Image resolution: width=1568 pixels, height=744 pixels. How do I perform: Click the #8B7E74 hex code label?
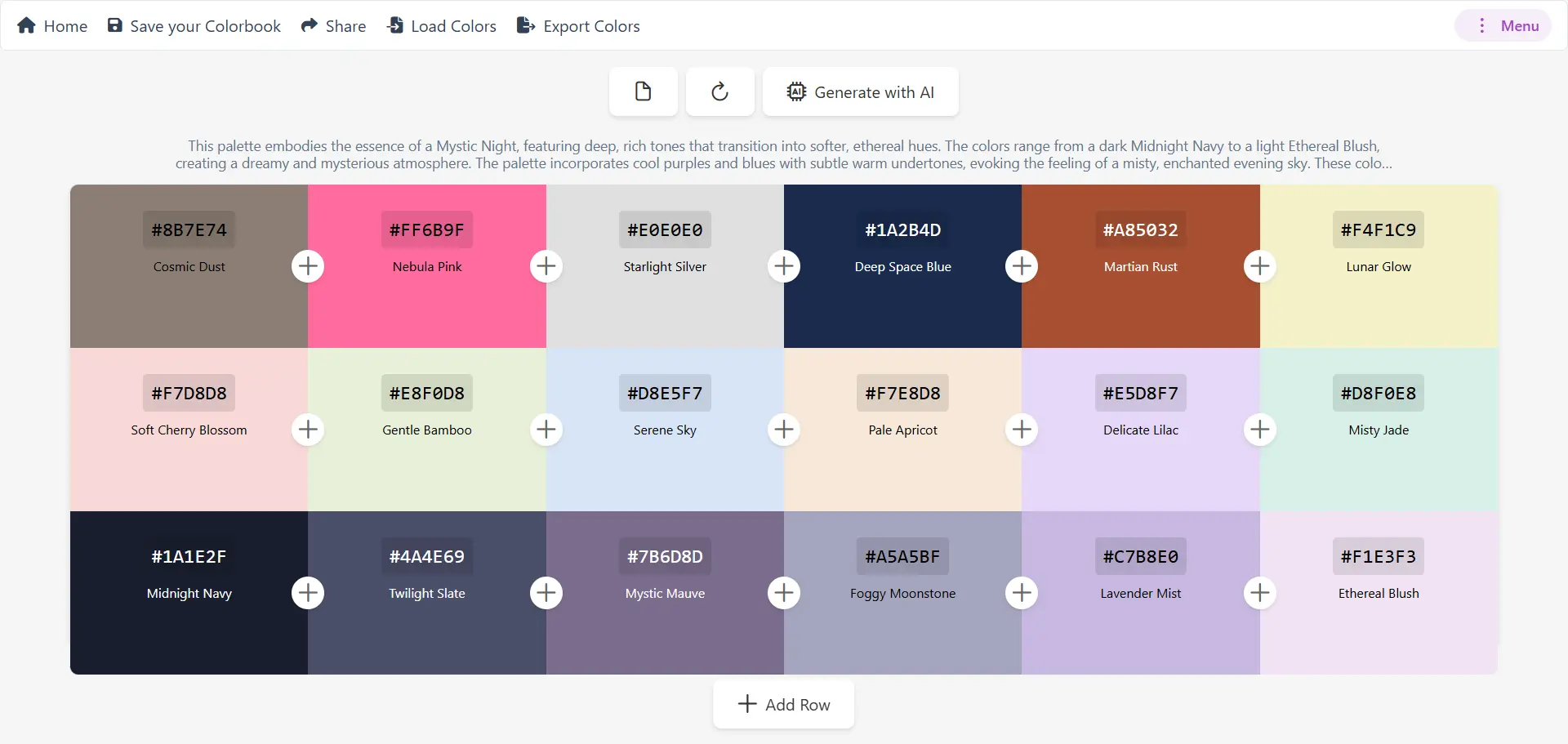point(189,230)
